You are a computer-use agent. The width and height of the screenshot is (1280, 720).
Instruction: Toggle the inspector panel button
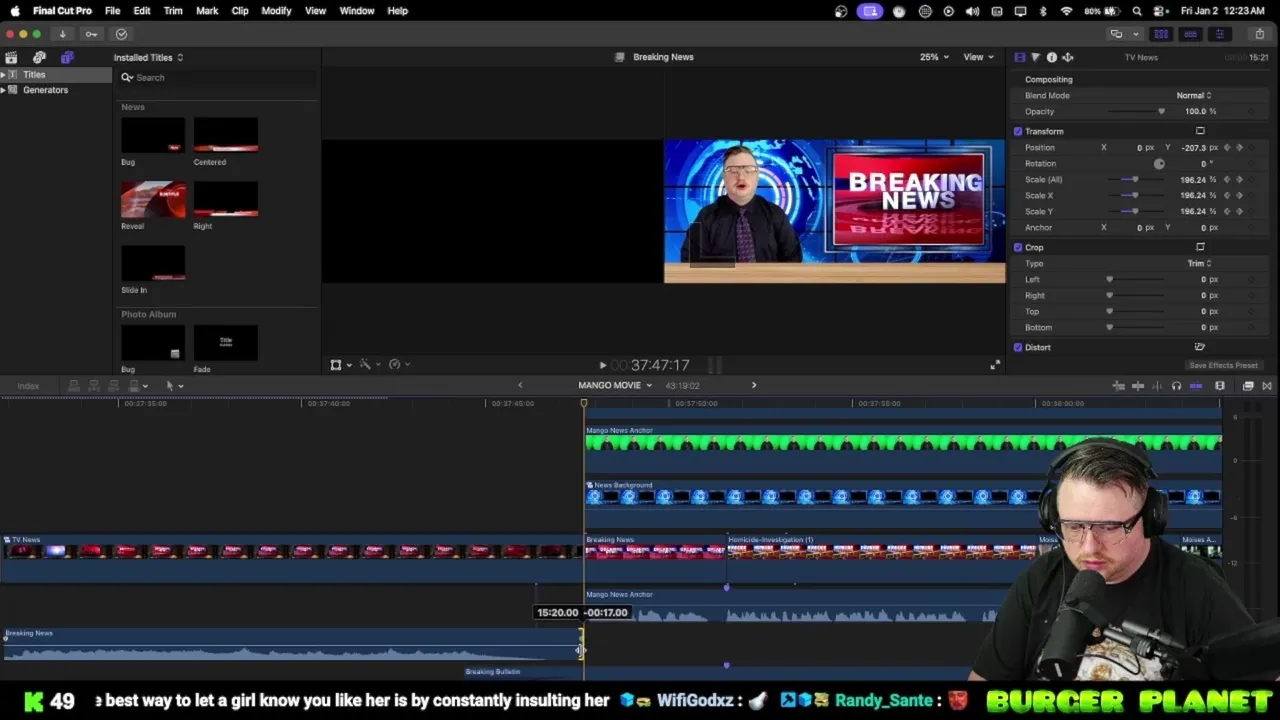click(x=1219, y=34)
